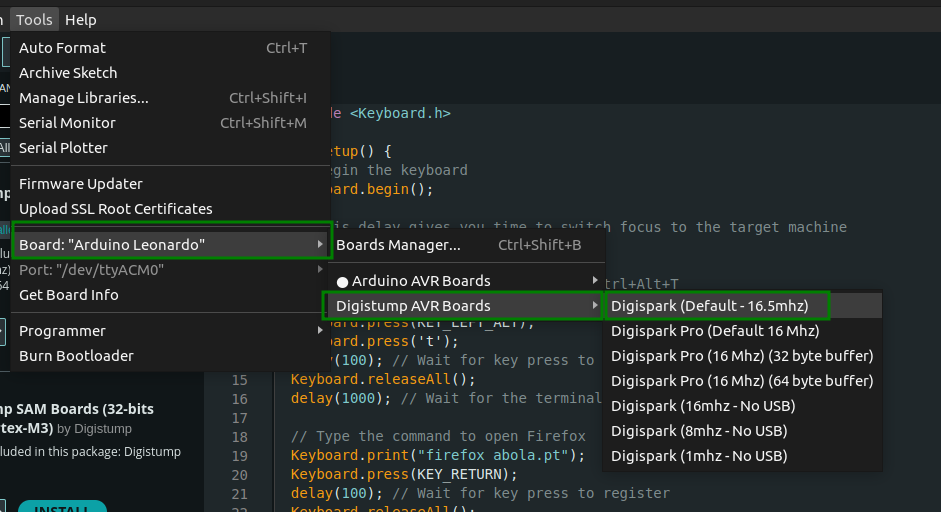The image size is (941, 512).
Task: Open the Help menu
Action: pos(81,20)
